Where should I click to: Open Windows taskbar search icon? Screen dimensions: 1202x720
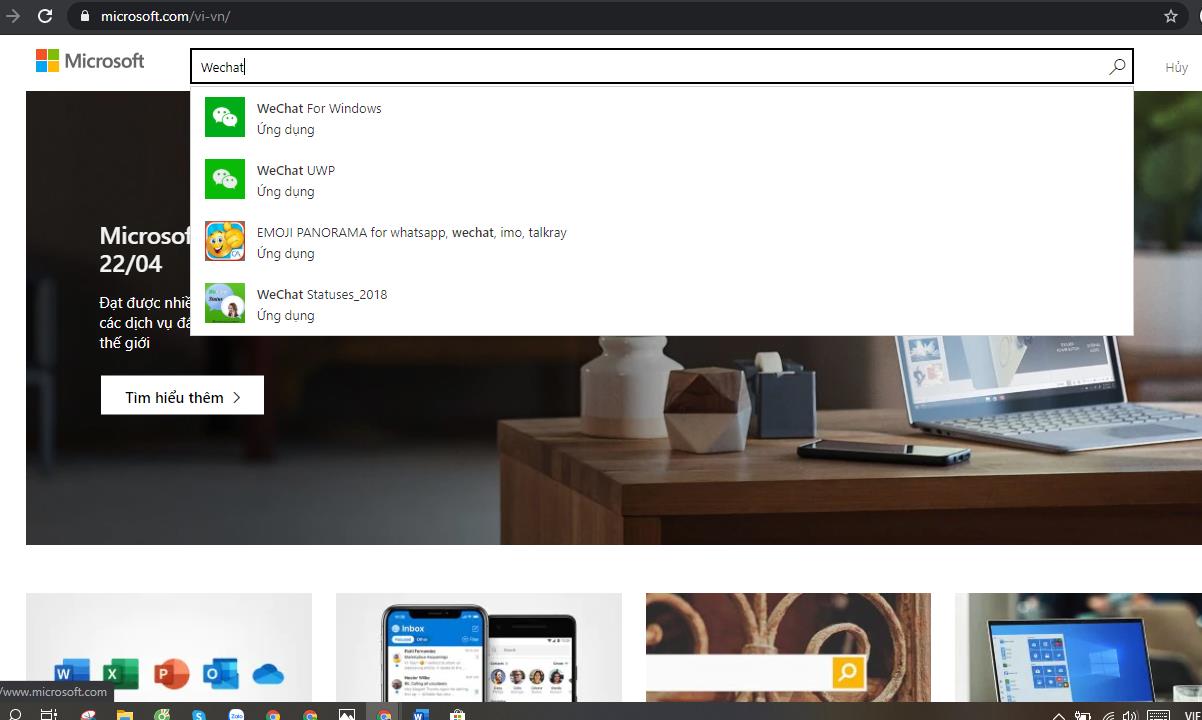[x=15, y=714]
